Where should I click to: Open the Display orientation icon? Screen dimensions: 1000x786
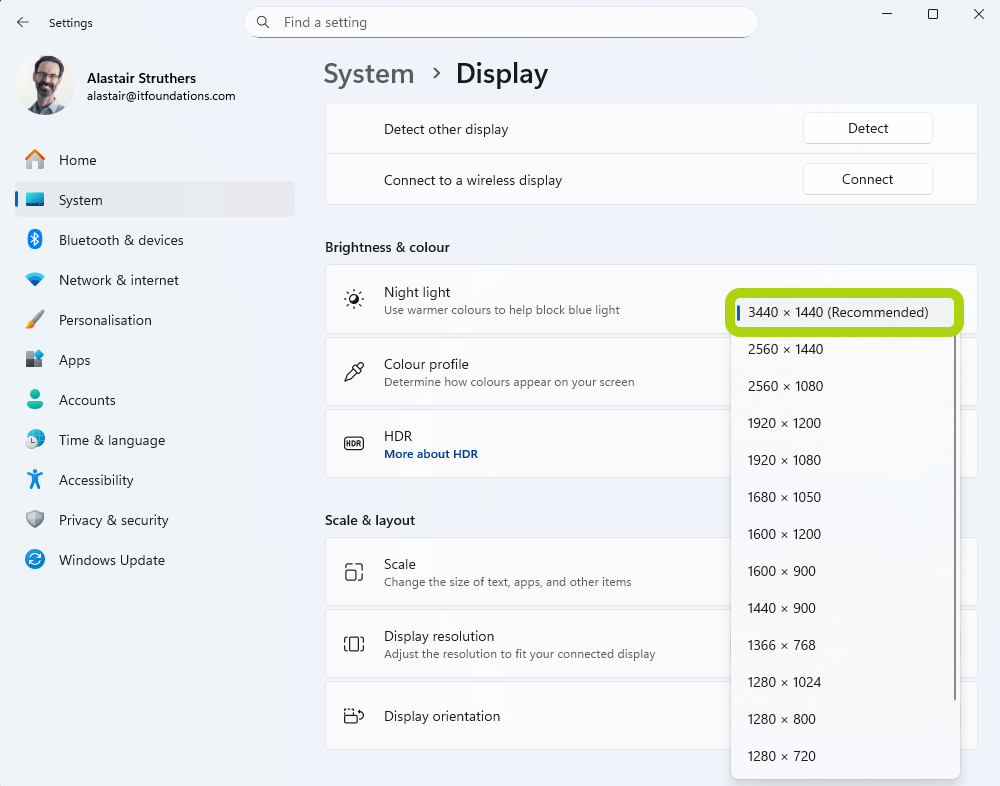(x=354, y=716)
